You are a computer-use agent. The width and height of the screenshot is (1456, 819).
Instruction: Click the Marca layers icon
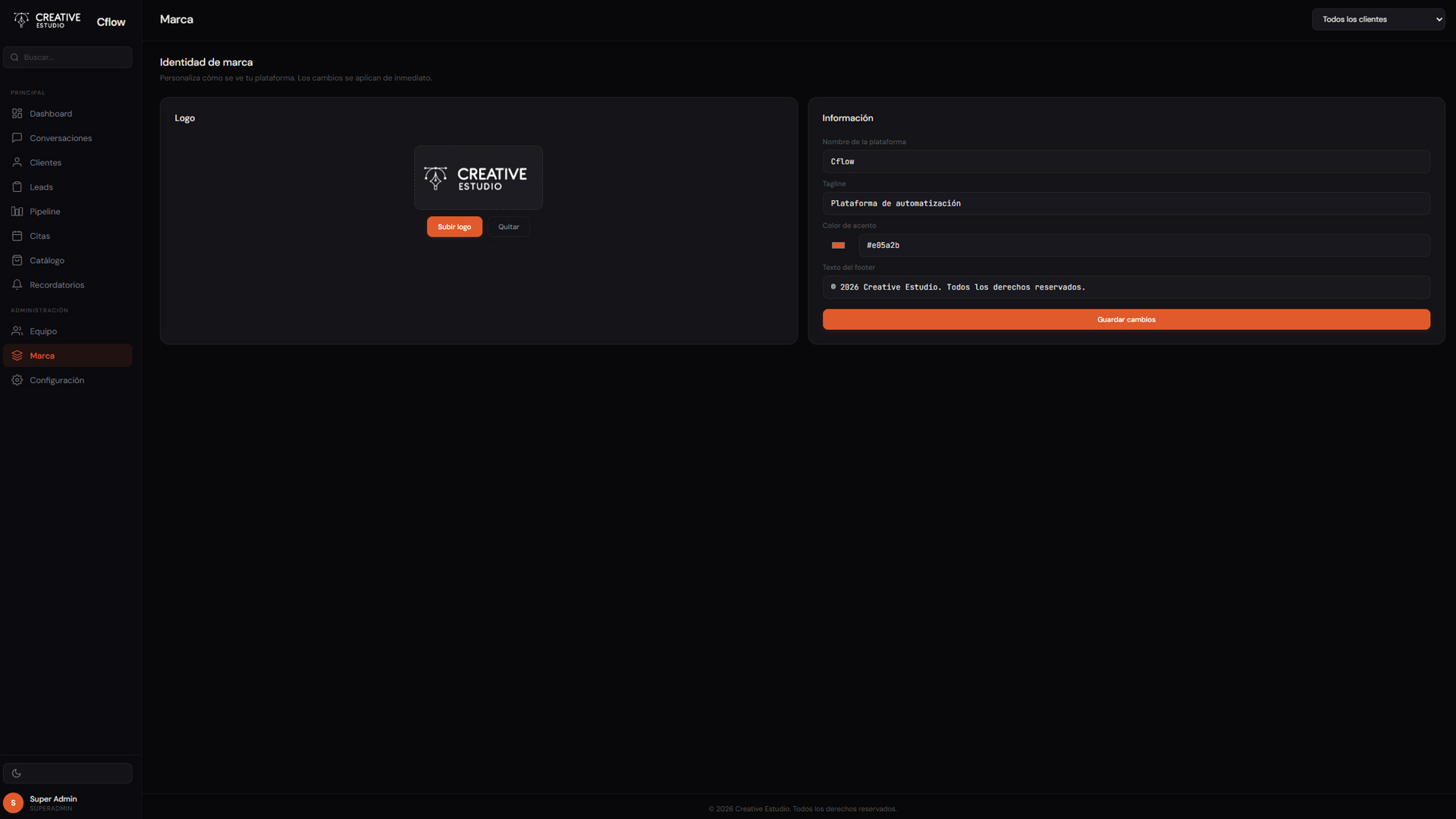pyautogui.click(x=17, y=356)
